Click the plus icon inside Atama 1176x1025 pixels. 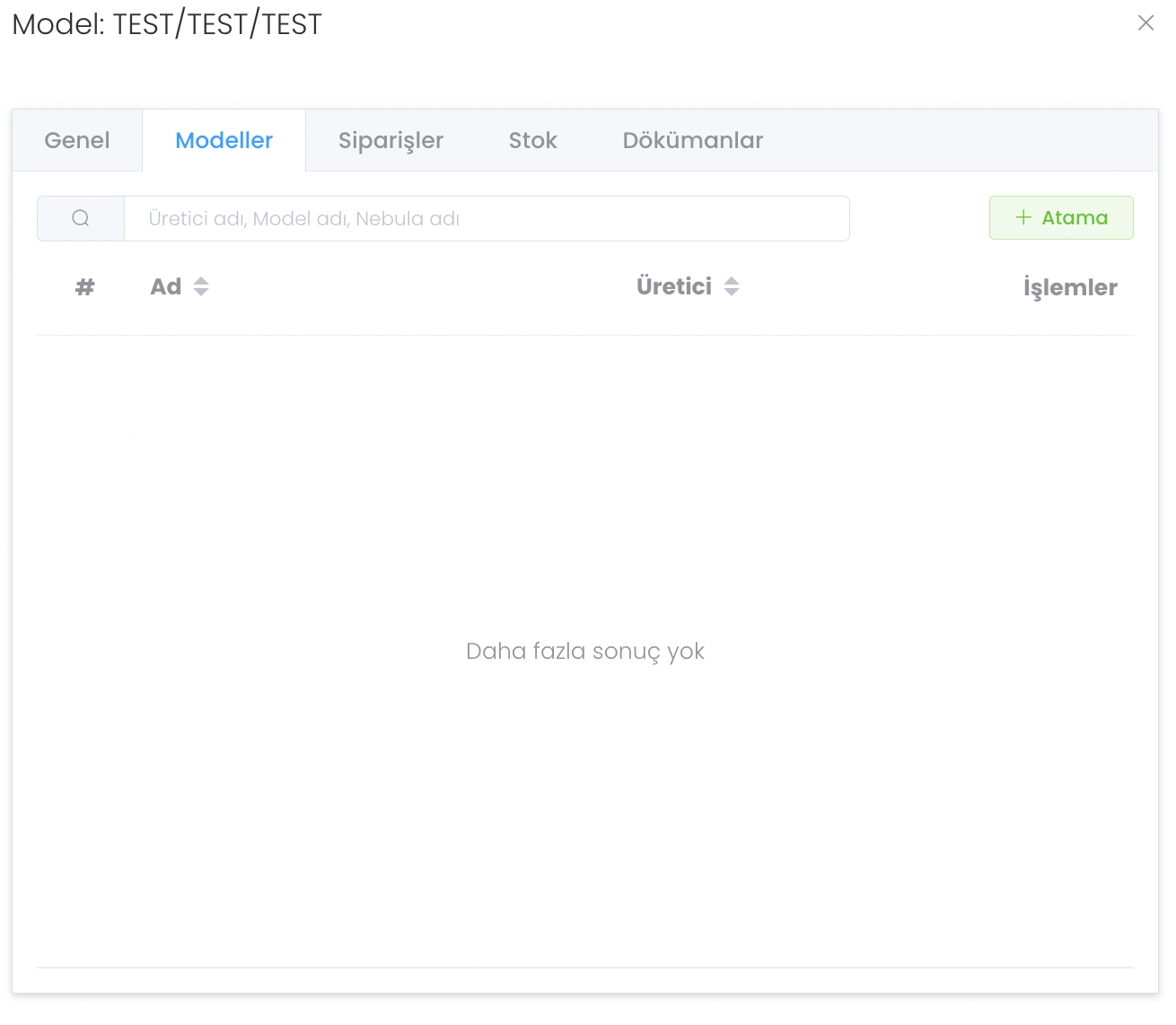(x=1023, y=218)
